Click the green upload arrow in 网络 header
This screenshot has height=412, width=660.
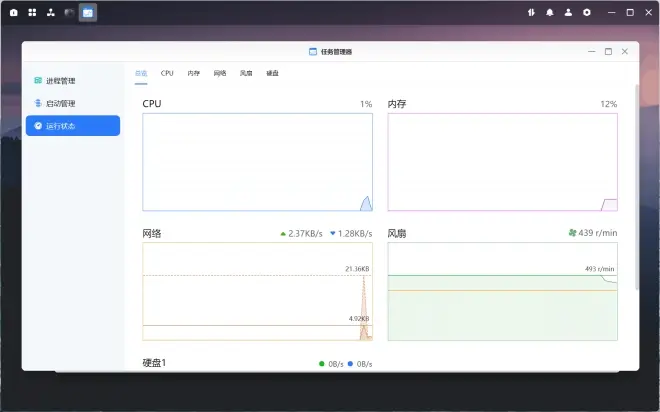click(x=283, y=234)
